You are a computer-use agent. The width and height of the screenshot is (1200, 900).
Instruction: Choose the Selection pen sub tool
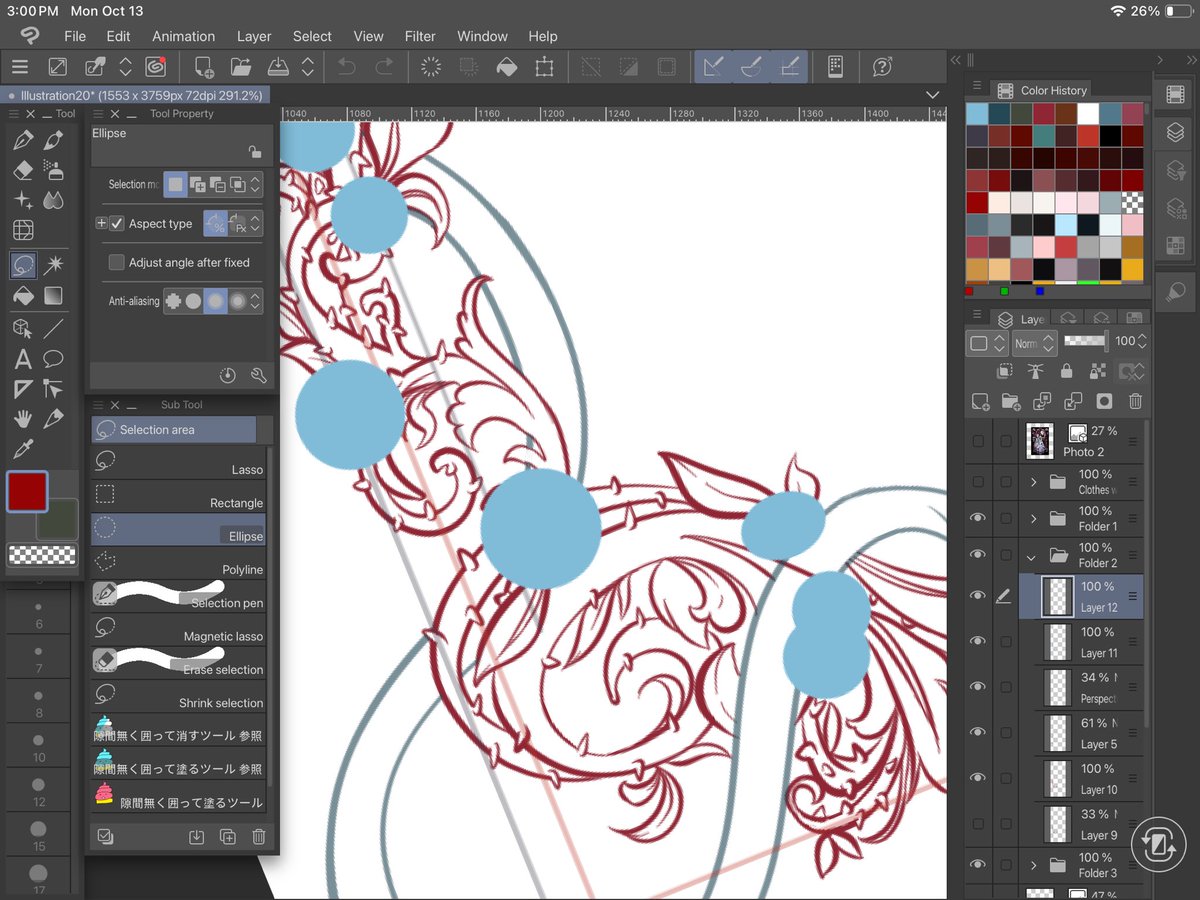tap(179, 596)
